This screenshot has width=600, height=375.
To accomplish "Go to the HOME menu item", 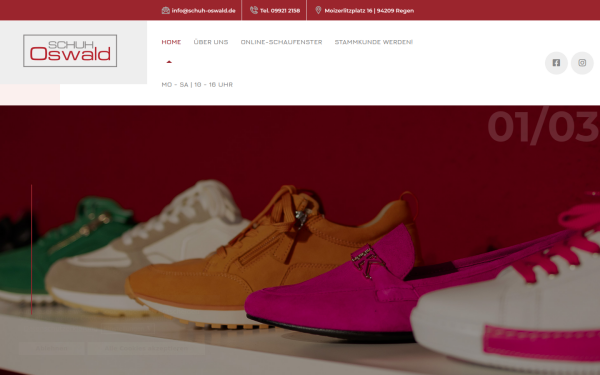I will (171, 42).
